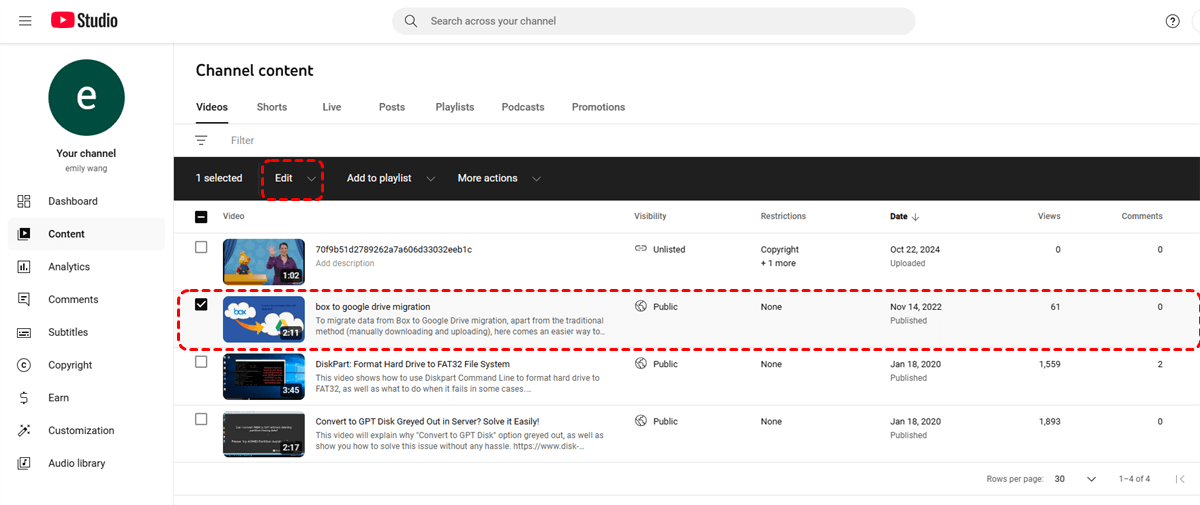
Task: Click the Public globe icon for GPT Disk video
Action: [641, 421]
